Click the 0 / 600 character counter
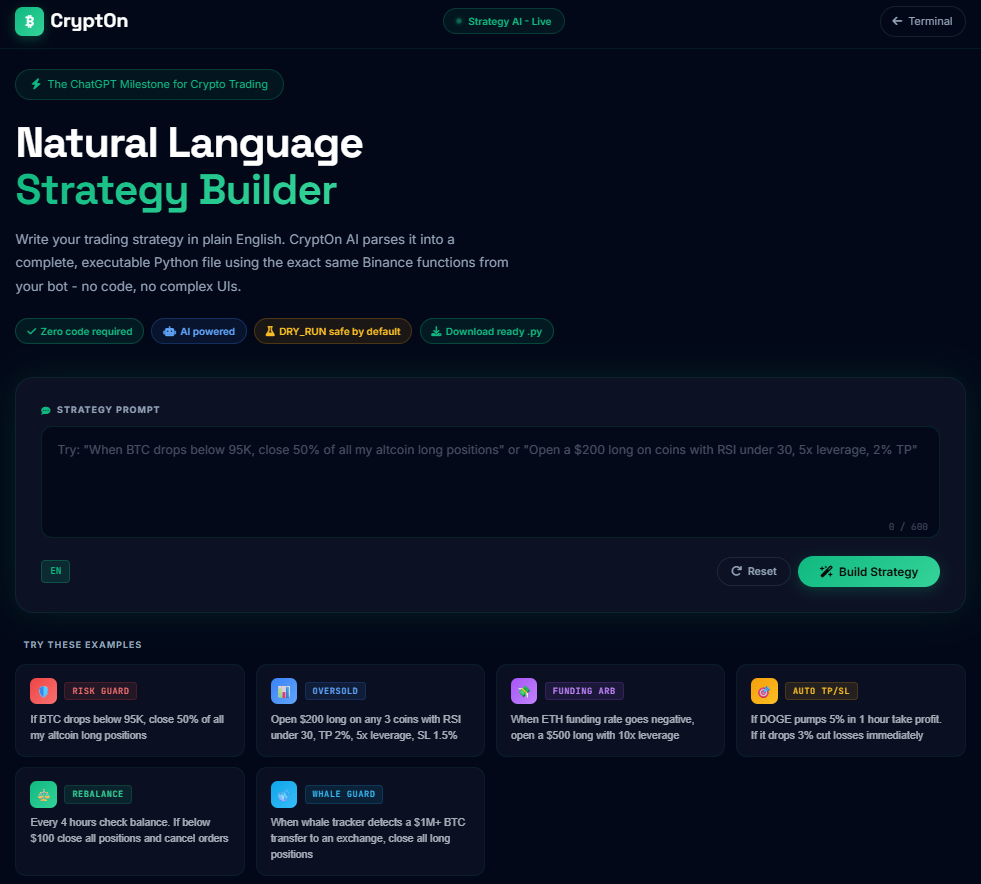 coord(908,527)
